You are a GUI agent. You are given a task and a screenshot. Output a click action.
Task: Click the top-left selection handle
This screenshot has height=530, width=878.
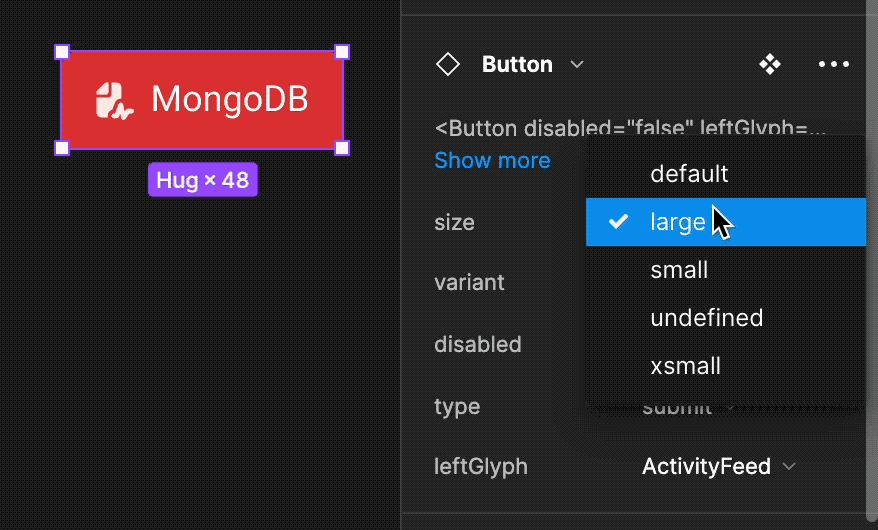coord(61,52)
